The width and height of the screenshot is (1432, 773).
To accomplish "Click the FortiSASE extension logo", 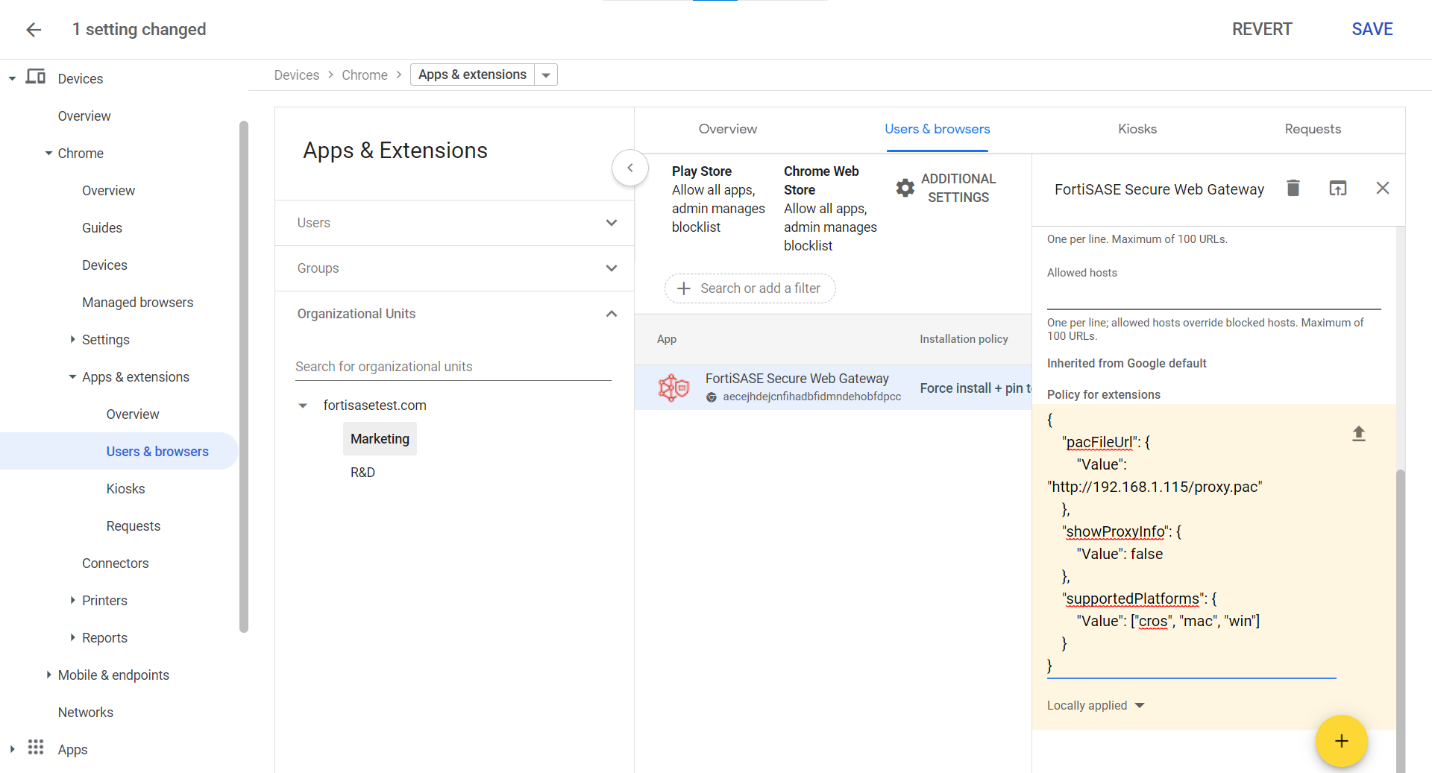I will 674,387.
